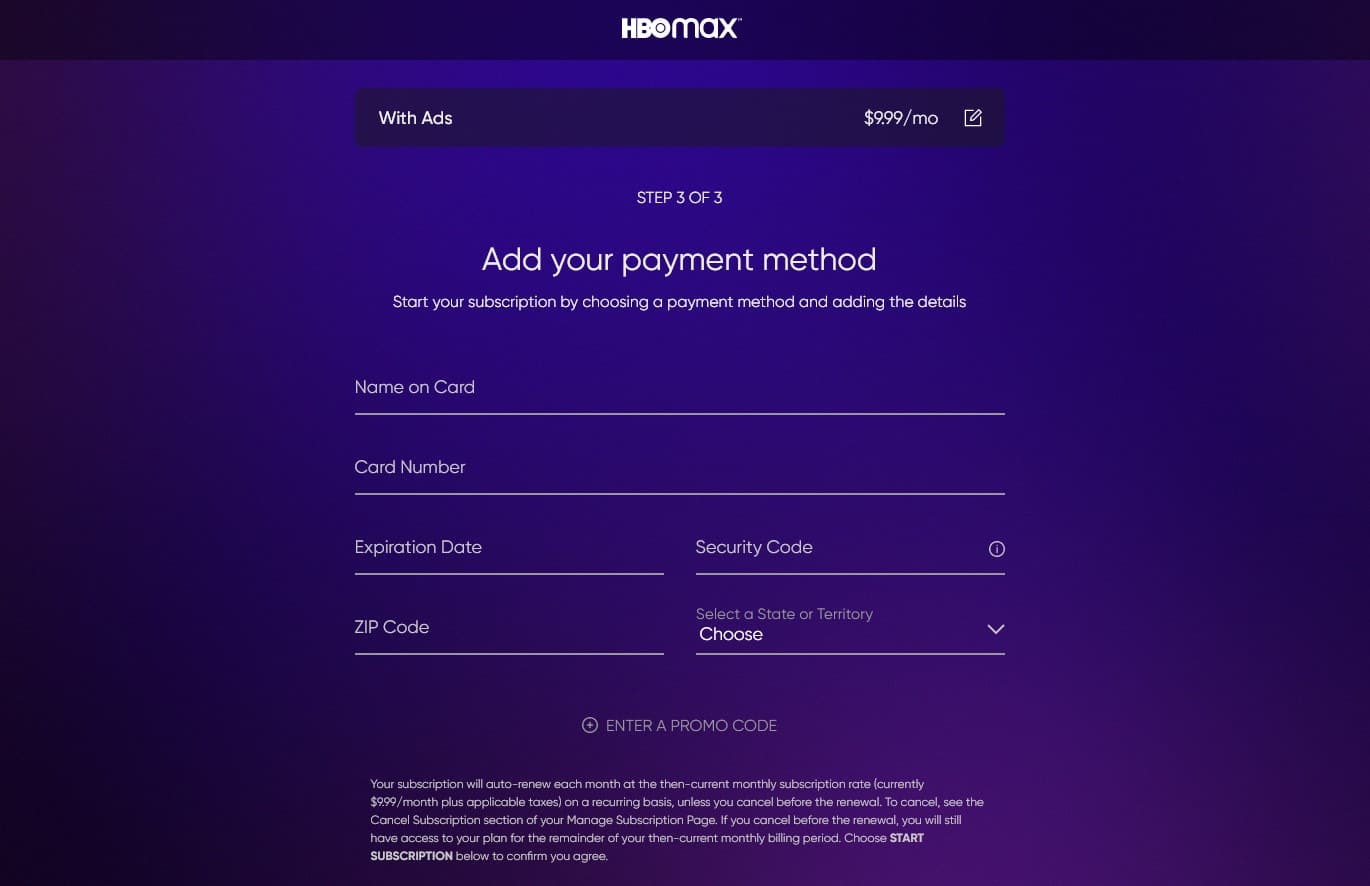Click the STEP 3 OF 3 indicator
This screenshot has width=1370, height=886.
679,197
